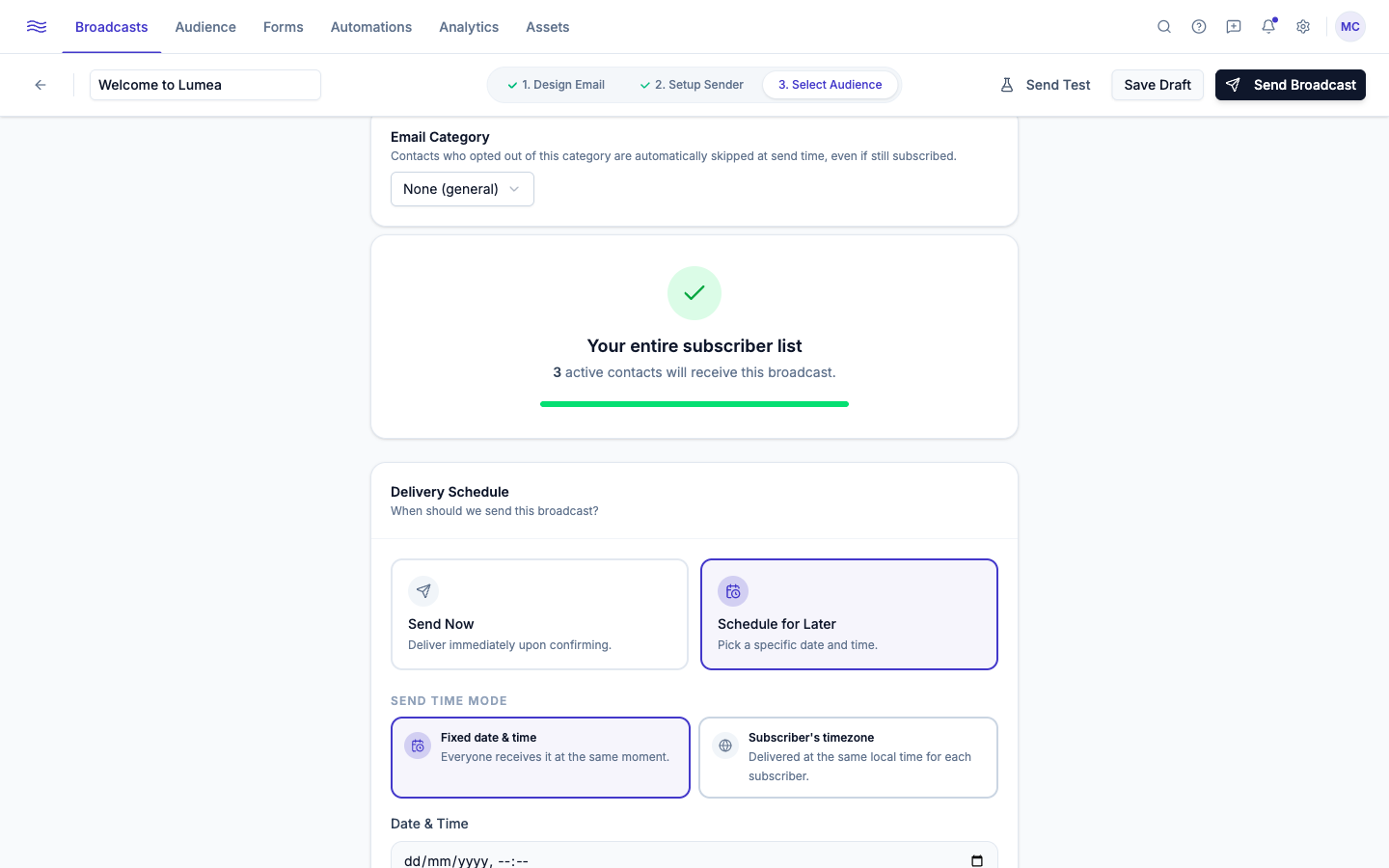Expand the Email Category dropdown

click(462, 189)
